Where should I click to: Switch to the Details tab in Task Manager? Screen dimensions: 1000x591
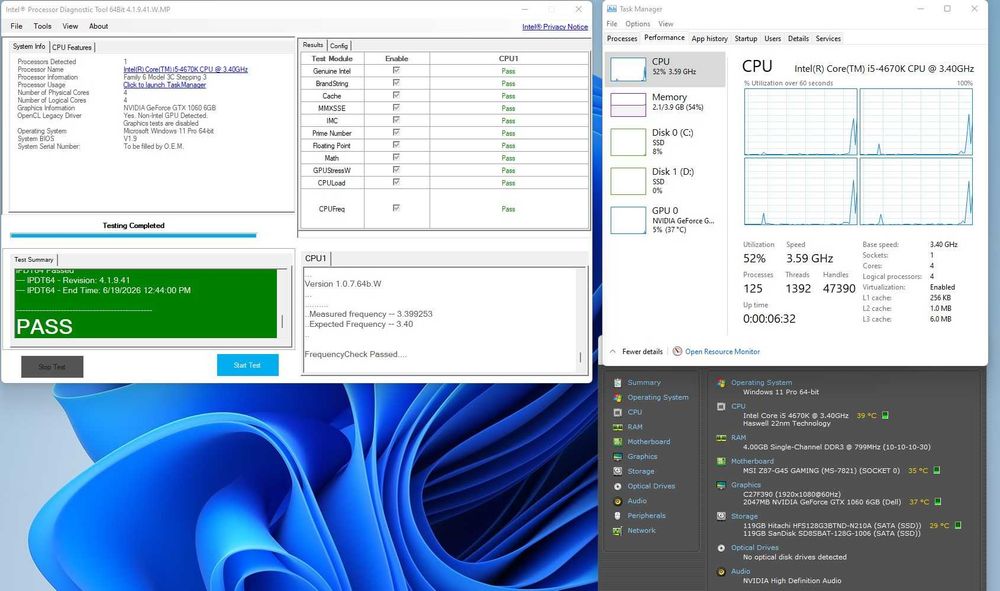click(798, 38)
